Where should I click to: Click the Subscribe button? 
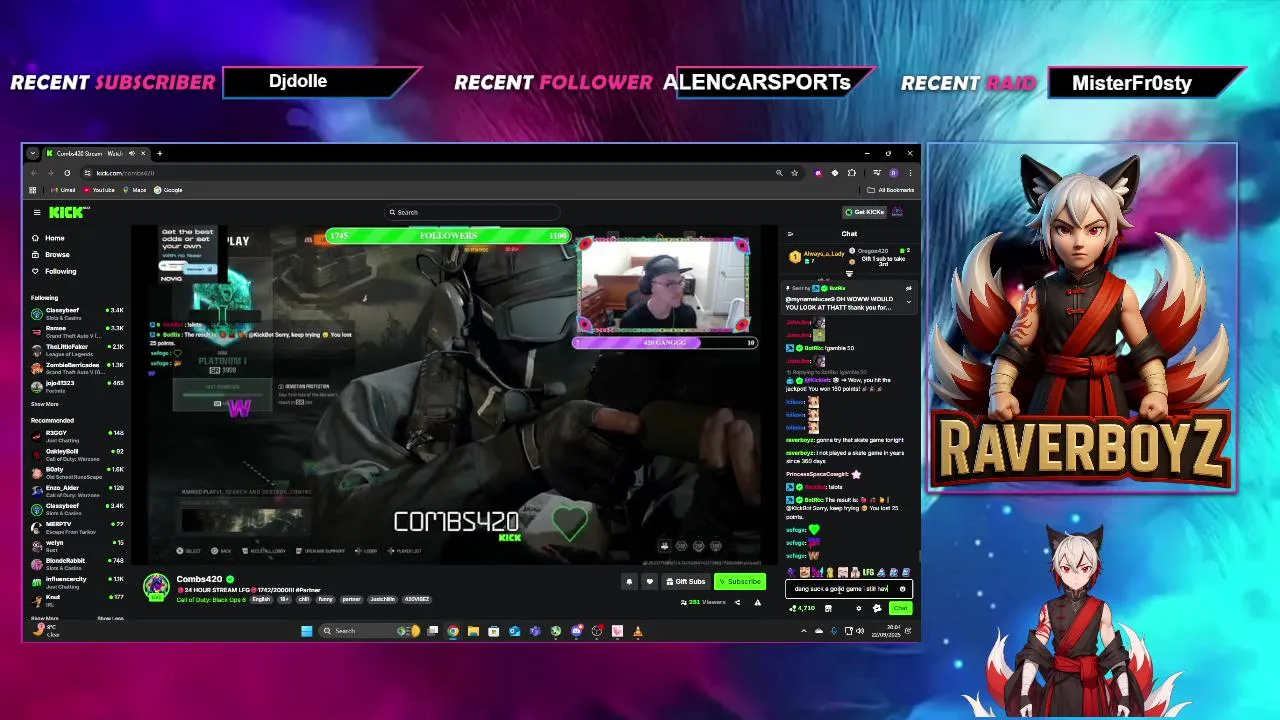click(x=739, y=582)
